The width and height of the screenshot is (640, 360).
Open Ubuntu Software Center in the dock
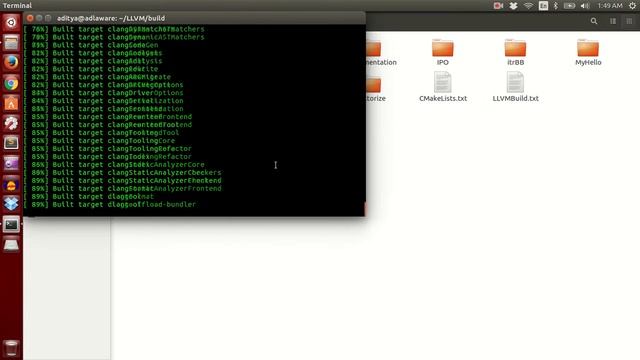click(11, 103)
